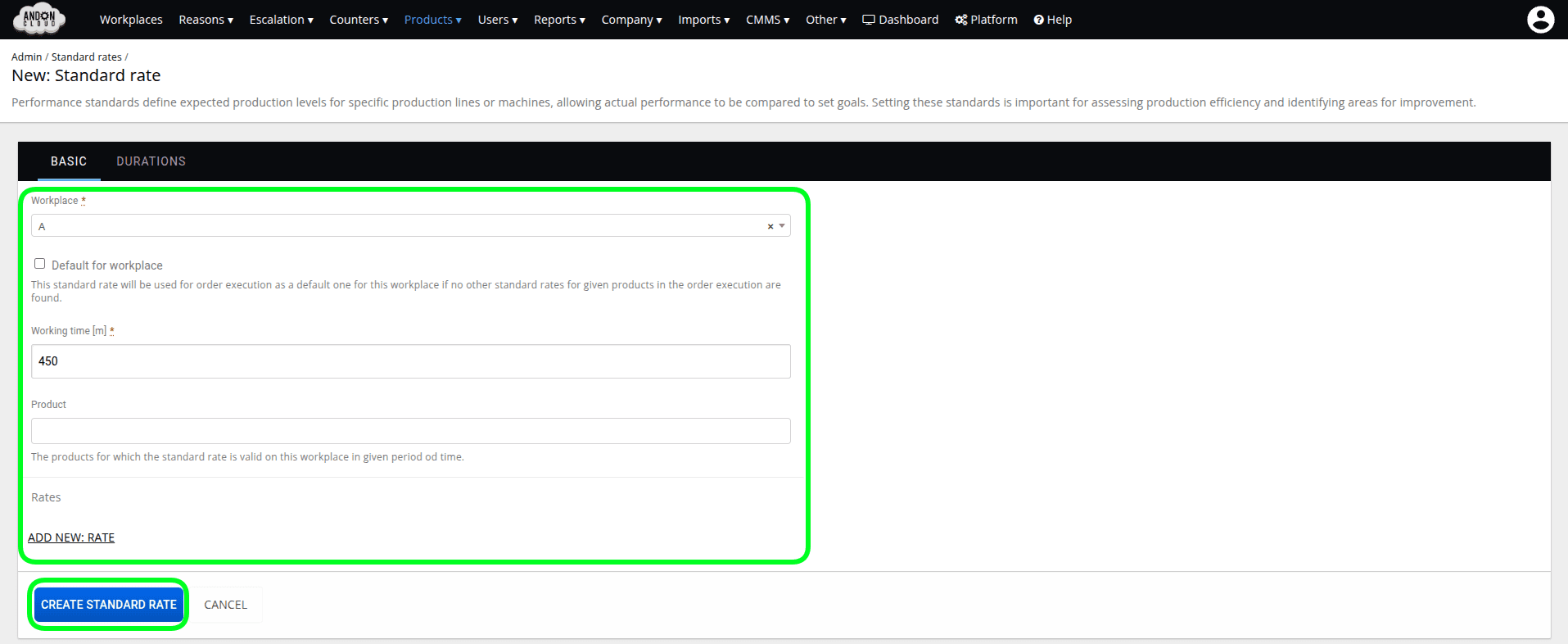Focus the Working time input field

pyautogui.click(x=410, y=361)
